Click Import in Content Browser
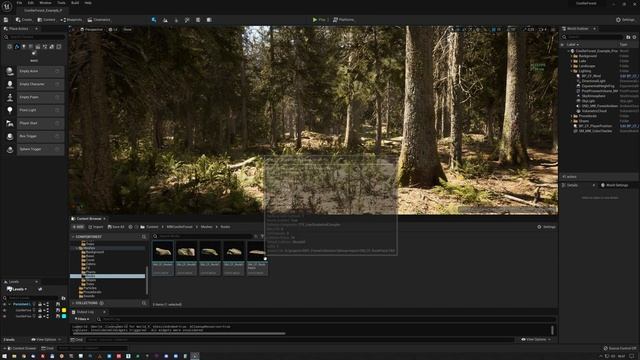The height and width of the screenshot is (360, 640). (x=96, y=227)
